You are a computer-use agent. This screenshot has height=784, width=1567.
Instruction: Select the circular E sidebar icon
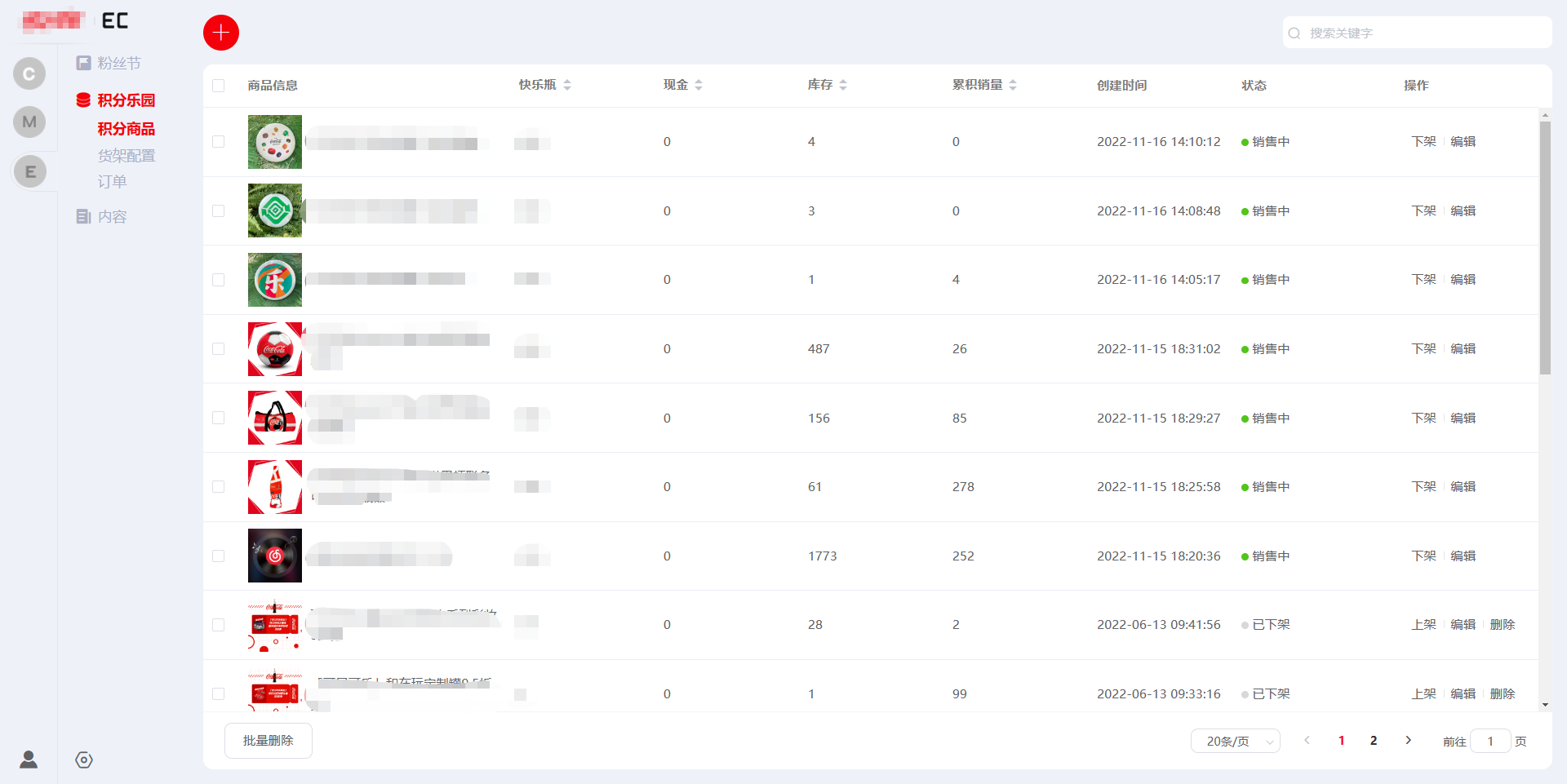(30, 171)
